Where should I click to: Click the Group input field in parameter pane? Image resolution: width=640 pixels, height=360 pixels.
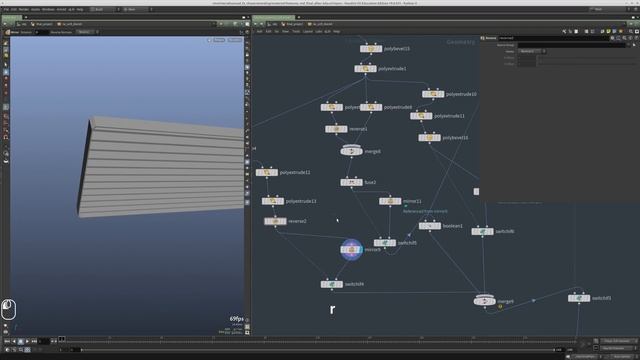[571, 45]
